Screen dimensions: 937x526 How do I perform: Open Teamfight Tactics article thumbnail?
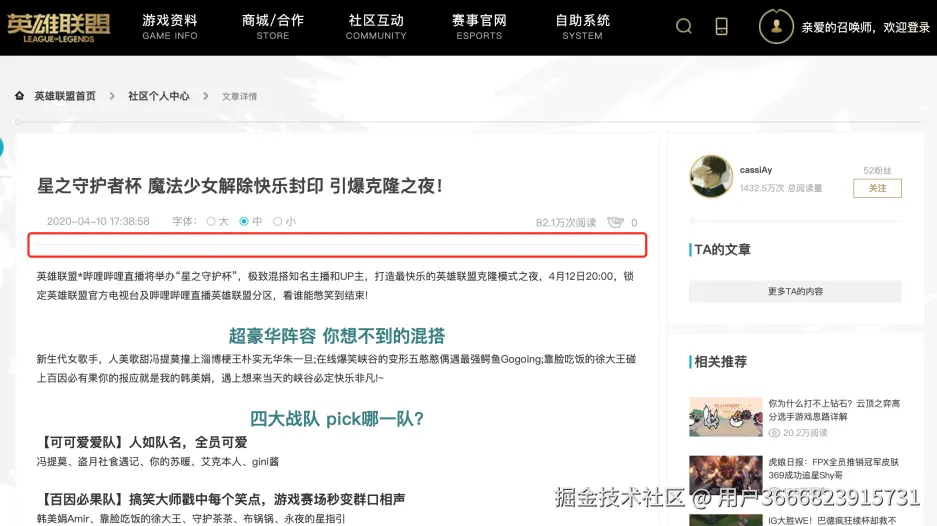pos(725,417)
